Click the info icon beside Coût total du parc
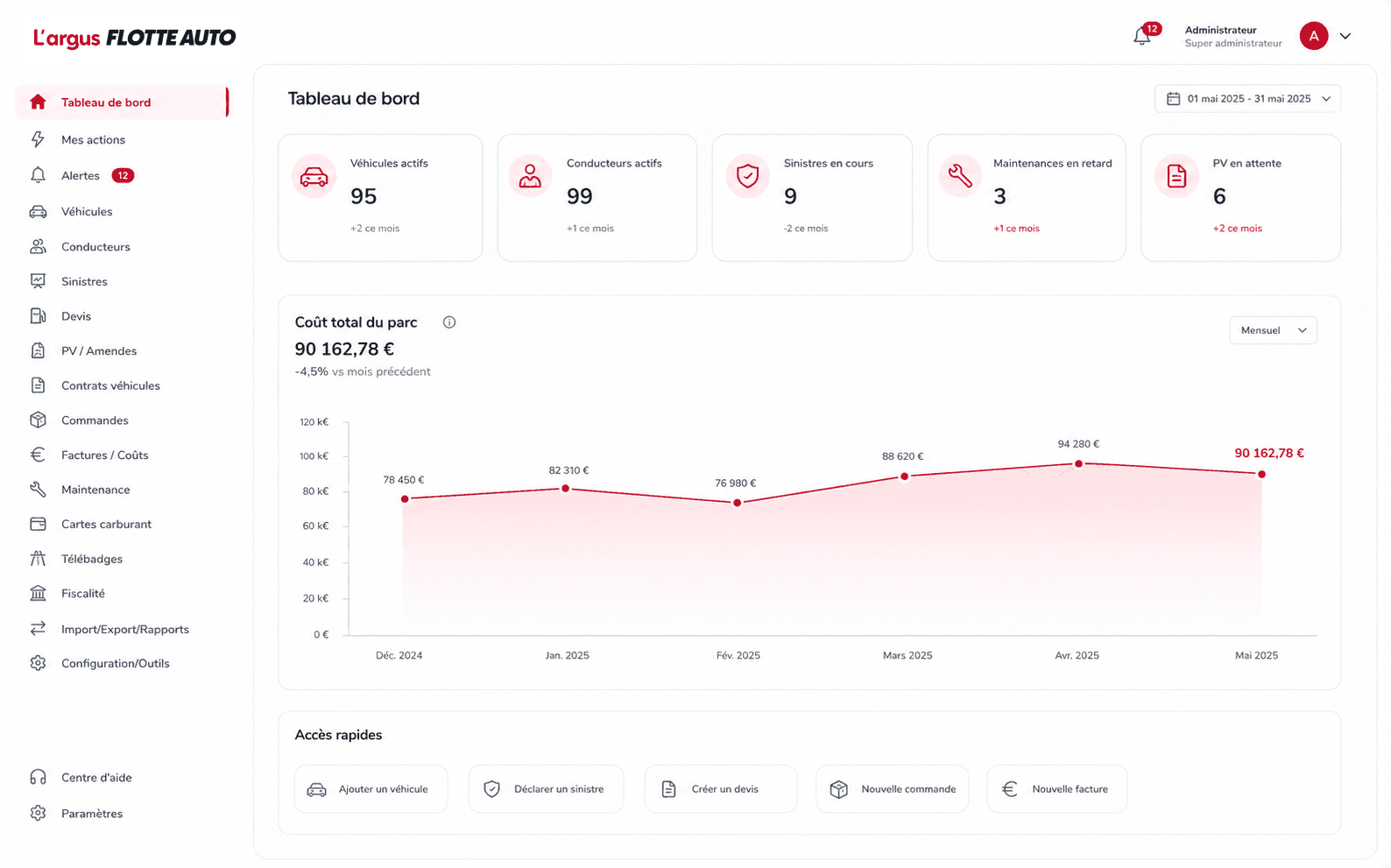Viewport: 1391px width, 868px height. tap(449, 322)
